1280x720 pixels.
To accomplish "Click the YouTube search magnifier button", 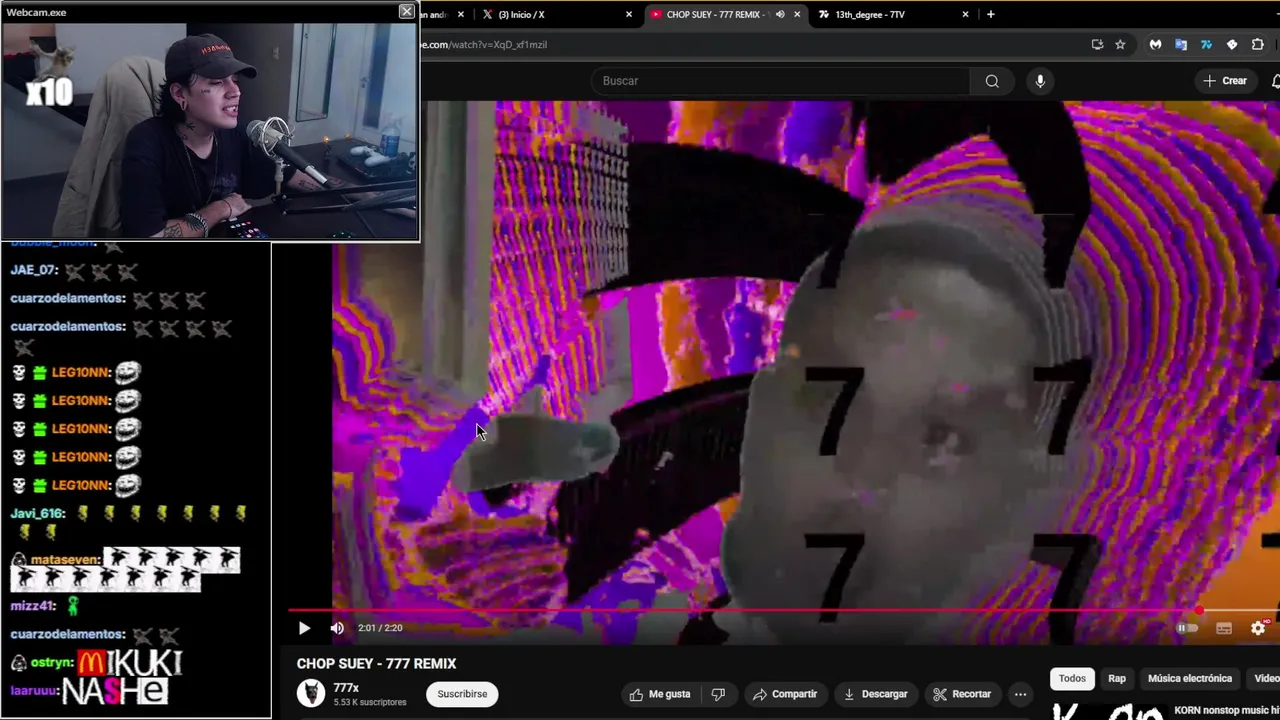I will pyautogui.click(x=992, y=81).
